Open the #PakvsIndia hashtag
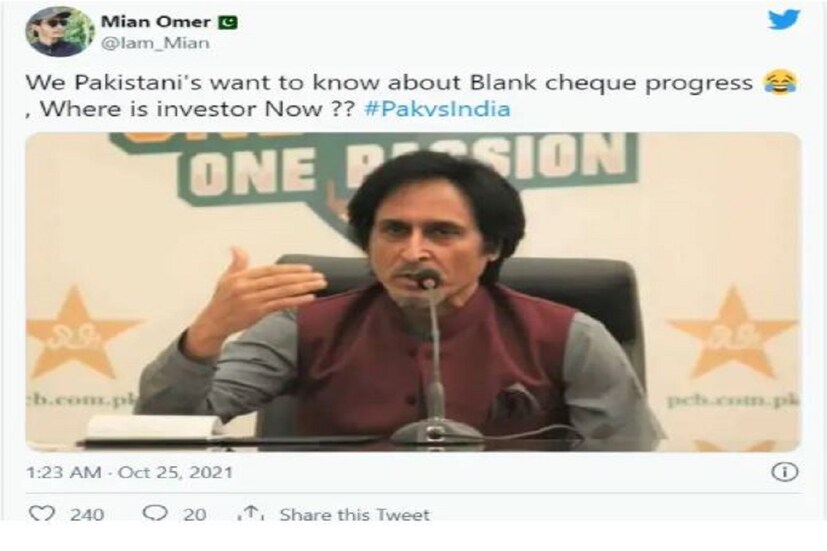Image resolution: width=827 pixels, height=551 pixels. 437,109
